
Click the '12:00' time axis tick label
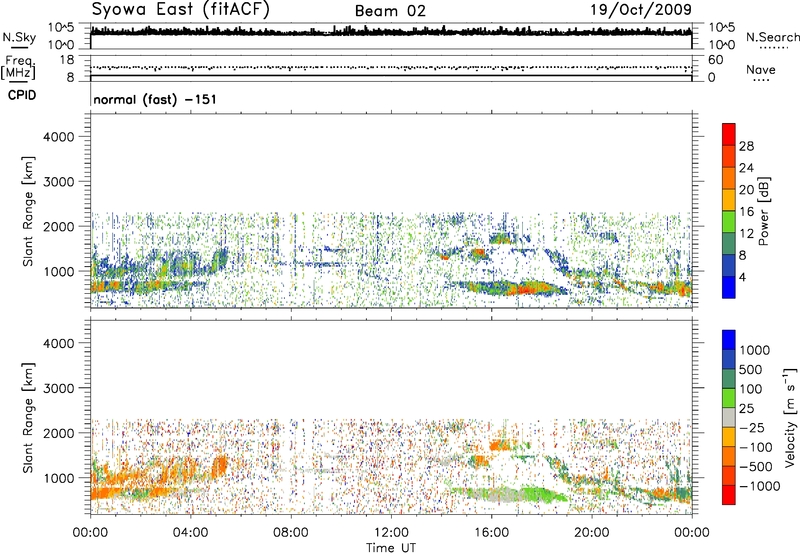[391, 533]
